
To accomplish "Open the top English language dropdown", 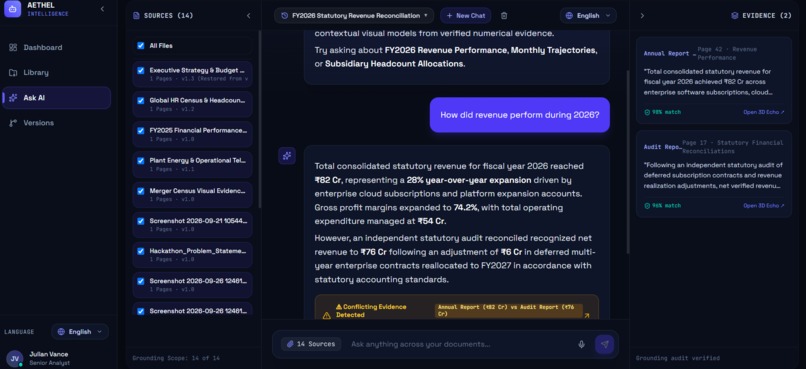I will [x=588, y=15].
